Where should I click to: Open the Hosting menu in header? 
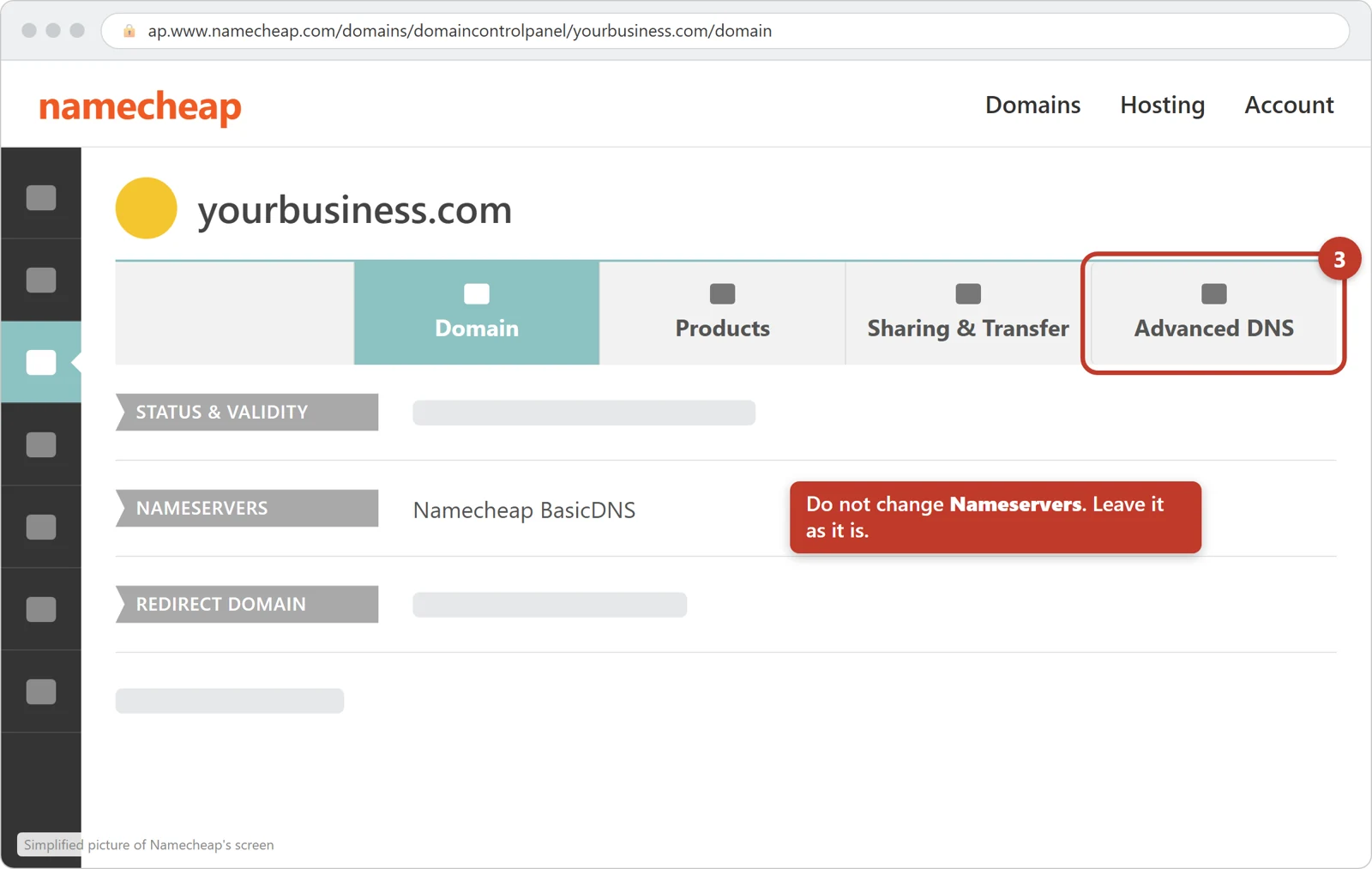coord(1162,106)
